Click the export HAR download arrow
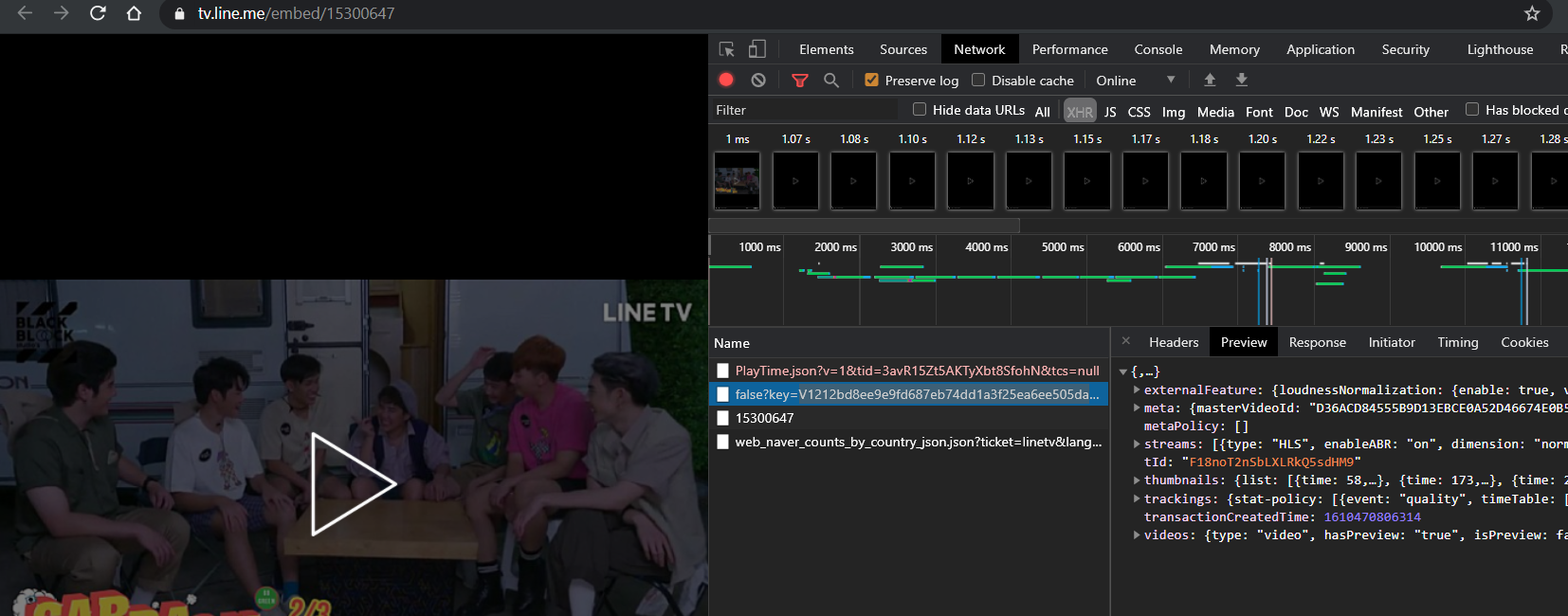 pos(1242,81)
